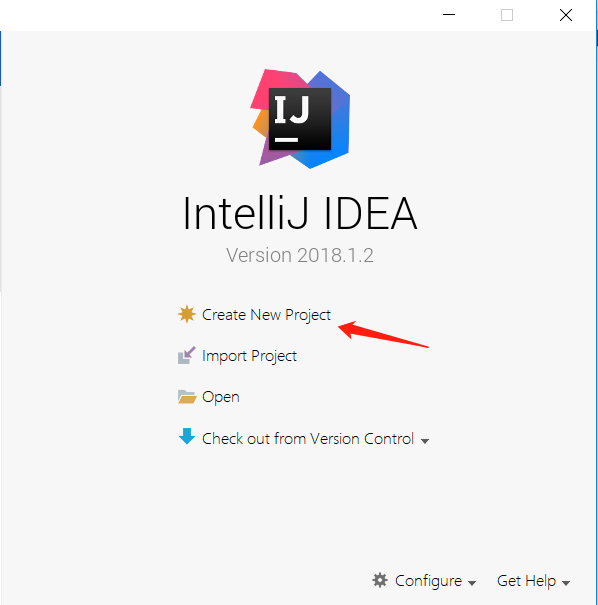Image resolution: width=598 pixels, height=605 pixels.
Task: Expand the Version Control dropdown arrow
Action: click(425, 441)
